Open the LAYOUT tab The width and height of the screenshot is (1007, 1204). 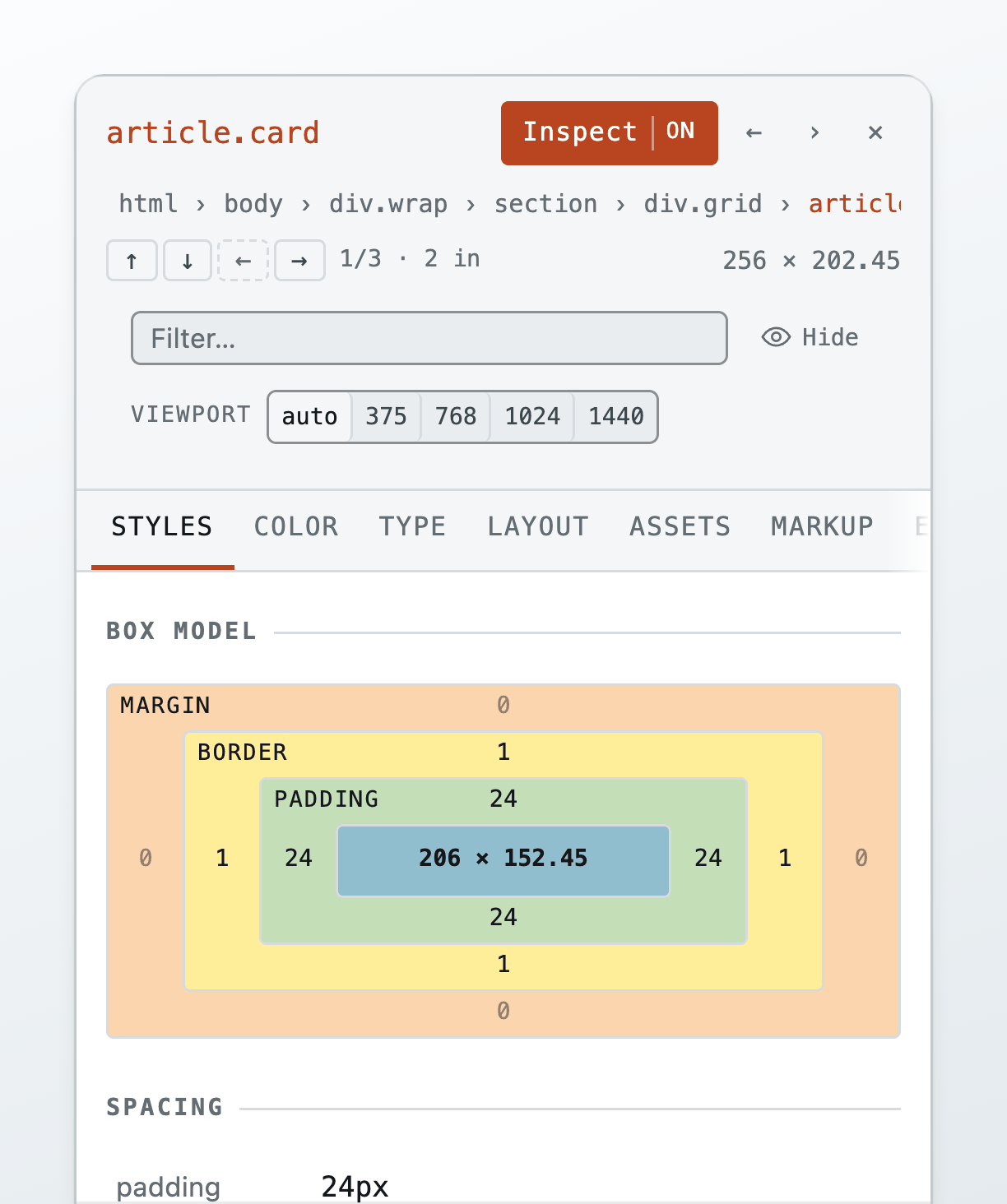pyautogui.click(x=538, y=526)
